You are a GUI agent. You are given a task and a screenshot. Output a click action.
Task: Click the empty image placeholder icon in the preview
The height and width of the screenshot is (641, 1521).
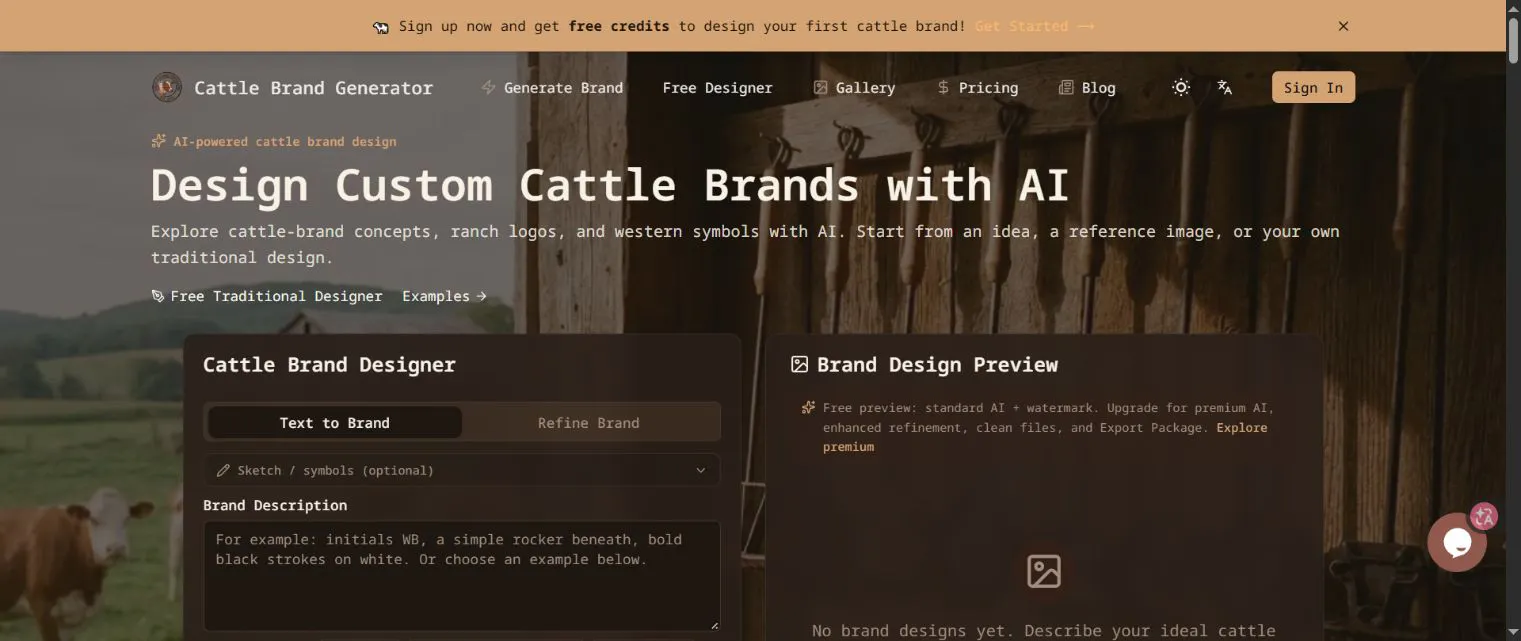(1044, 571)
